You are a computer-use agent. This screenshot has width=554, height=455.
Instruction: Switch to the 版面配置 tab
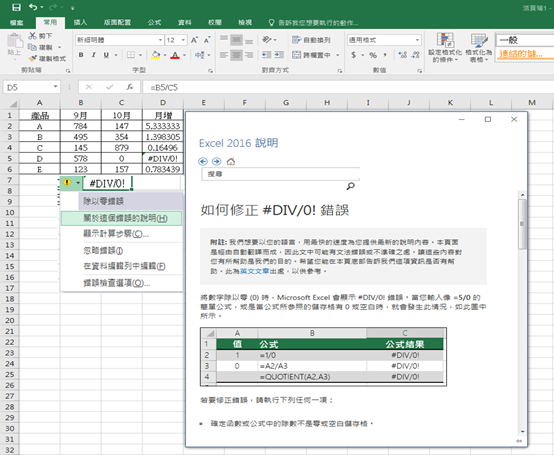pos(117,23)
